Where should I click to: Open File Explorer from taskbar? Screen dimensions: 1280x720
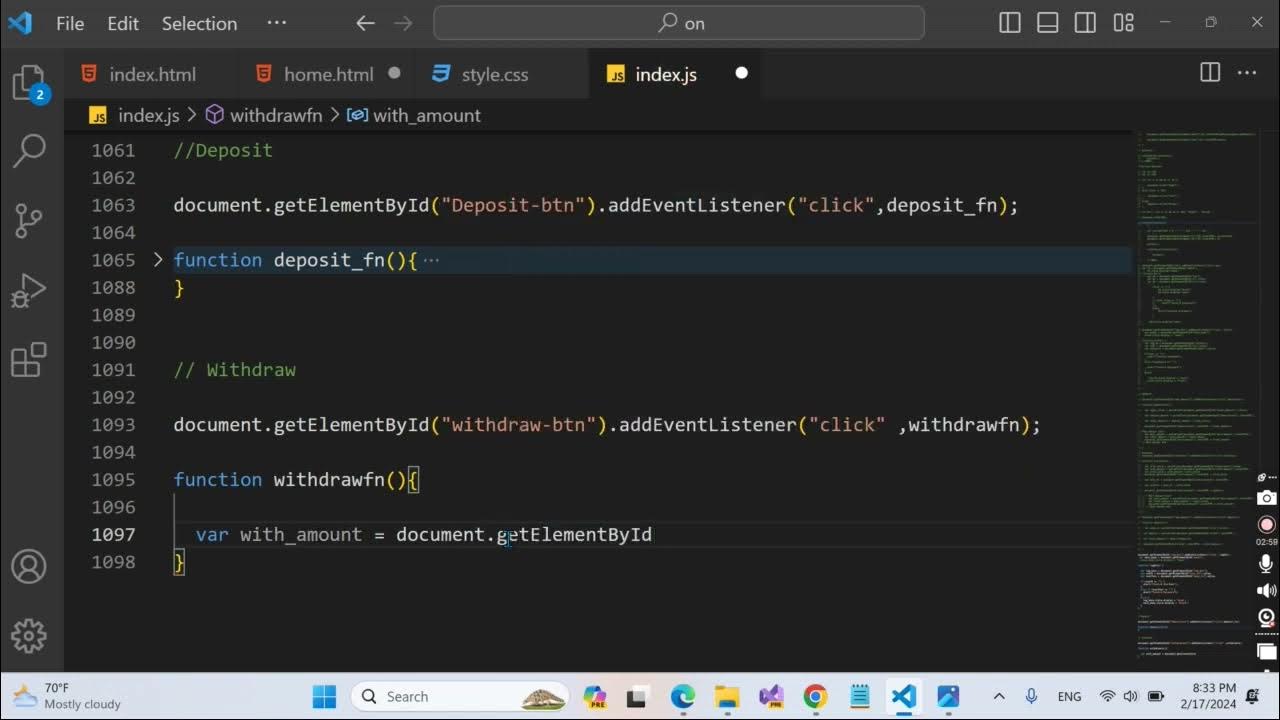click(727, 696)
